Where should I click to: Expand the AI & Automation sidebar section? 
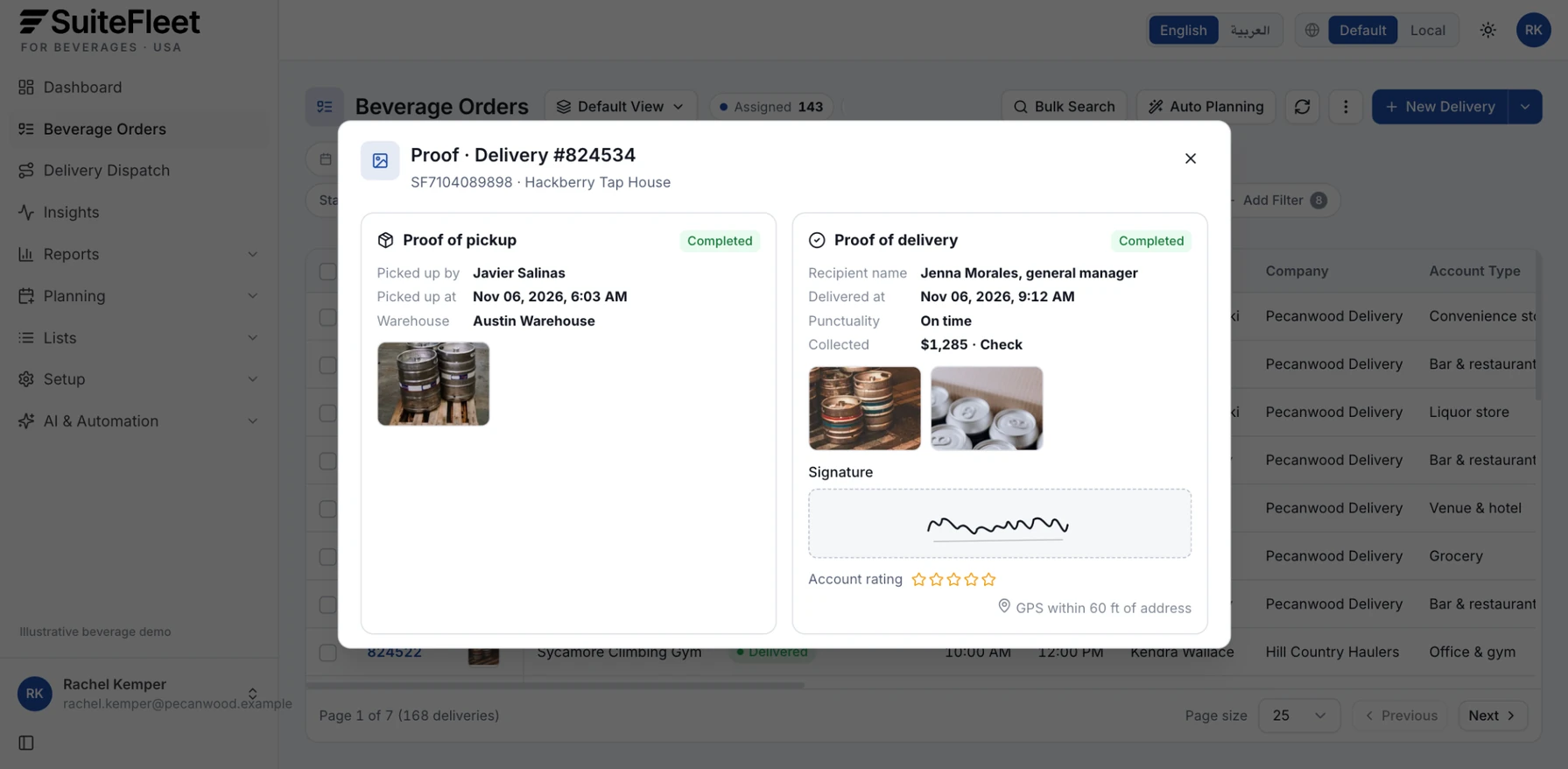click(140, 421)
